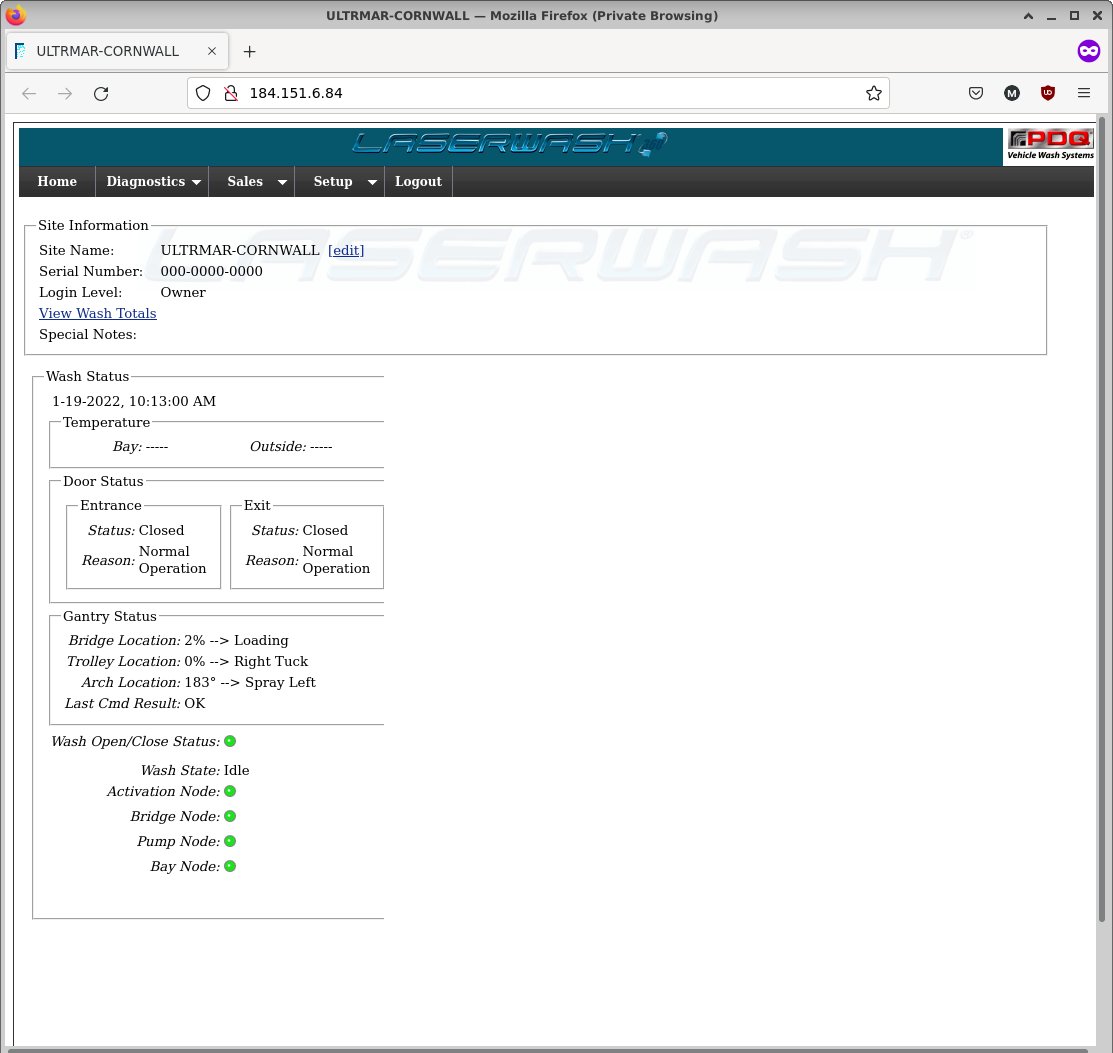Click the edit link beside site name
Image resolution: width=1113 pixels, height=1053 pixels.
(x=346, y=251)
